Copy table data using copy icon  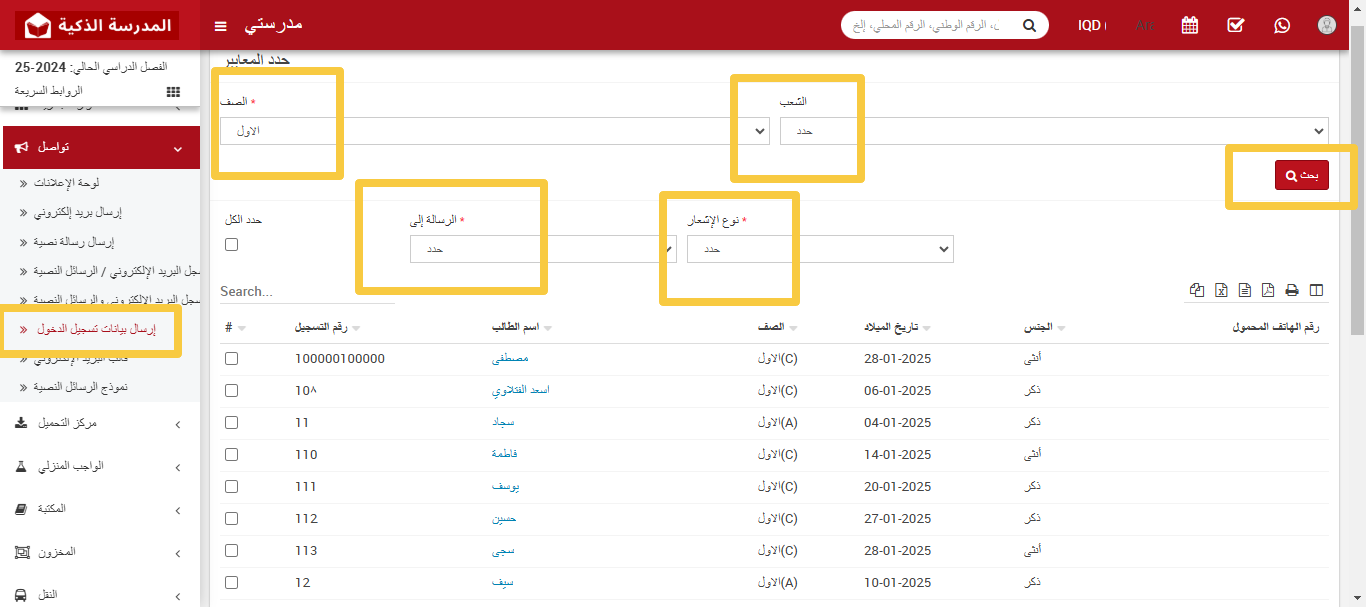pyautogui.click(x=1197, y=290)
